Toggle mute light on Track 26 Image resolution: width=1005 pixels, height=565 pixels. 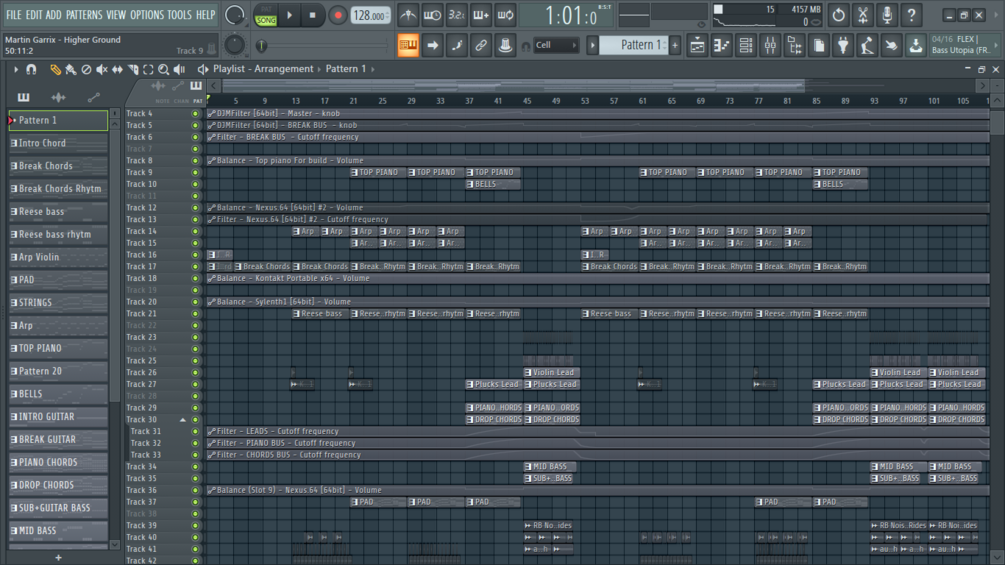(x=195, y=372)
